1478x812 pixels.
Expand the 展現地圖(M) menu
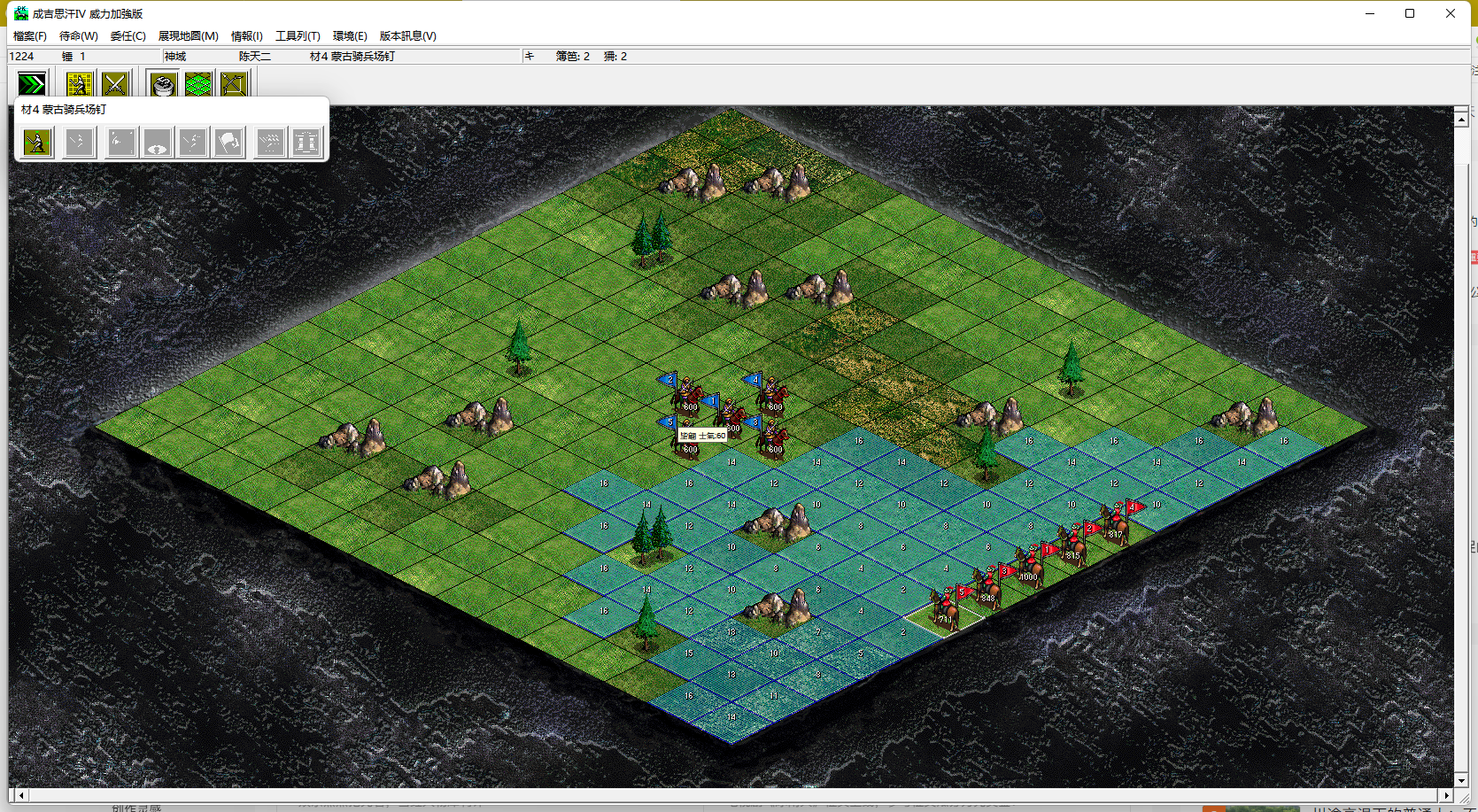188,36
